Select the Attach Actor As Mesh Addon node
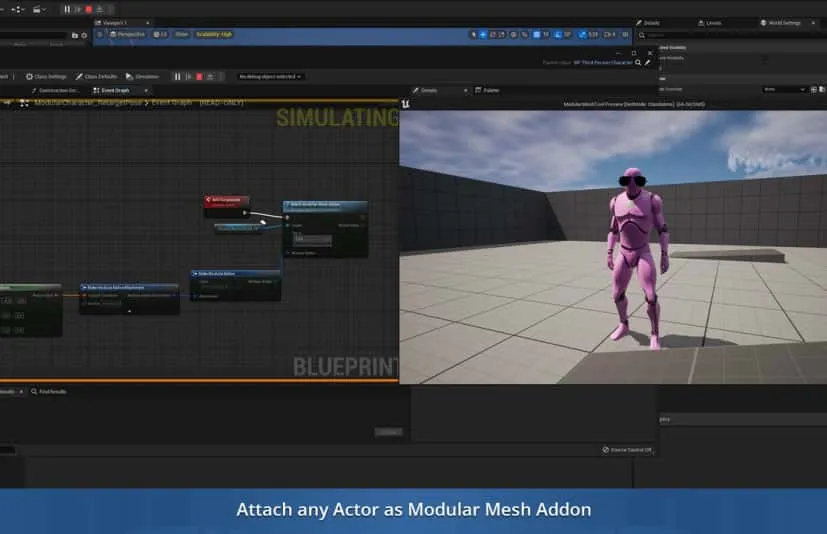Image resolution: width=827 pixels, height=534 pixels. [x=324, y=205]
